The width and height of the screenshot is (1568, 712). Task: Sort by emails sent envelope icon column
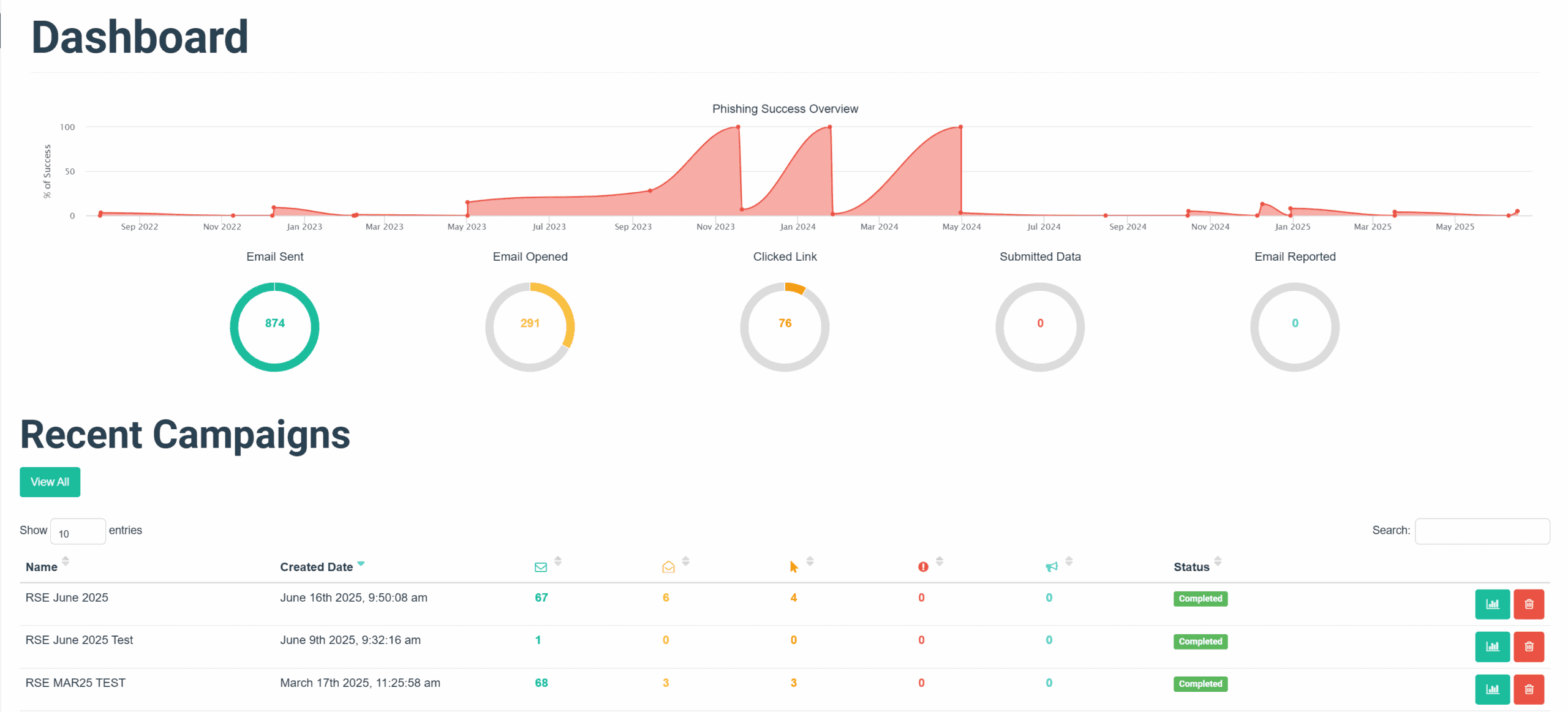[x=541, y=567]
